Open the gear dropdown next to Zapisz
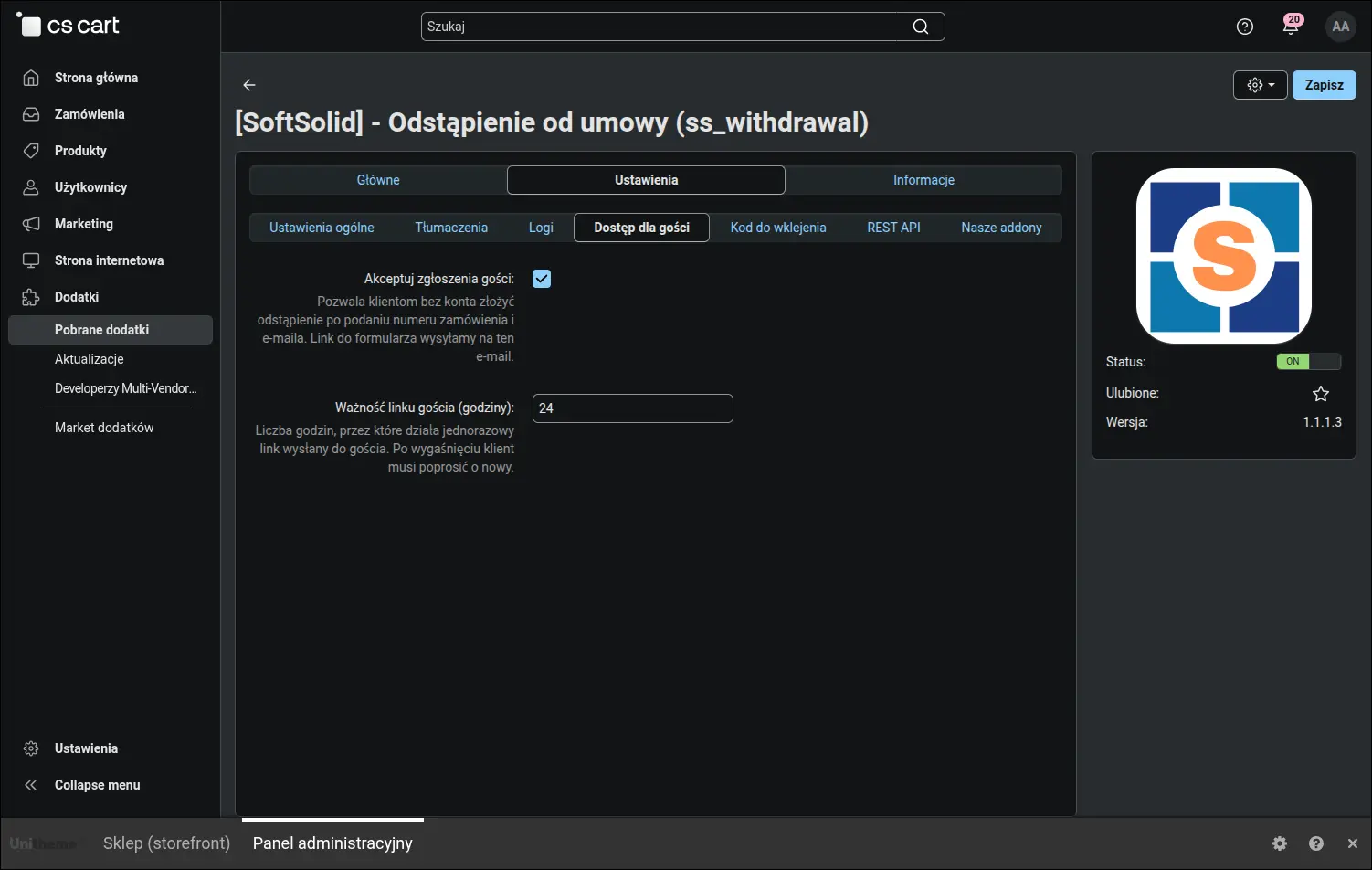The width and height of the screenshot is (1372, 870). [x=1261, y=85]
